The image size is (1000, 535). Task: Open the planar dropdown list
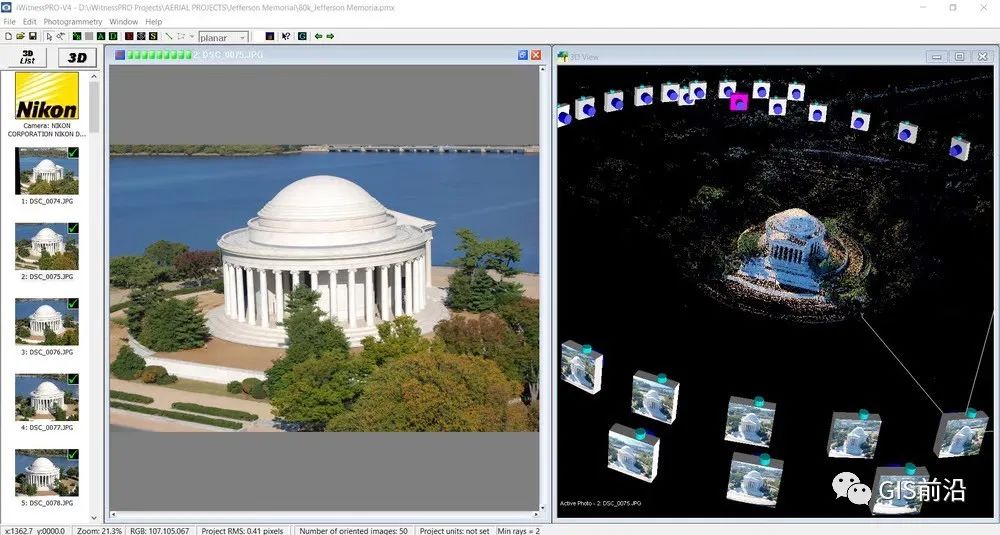242,38
